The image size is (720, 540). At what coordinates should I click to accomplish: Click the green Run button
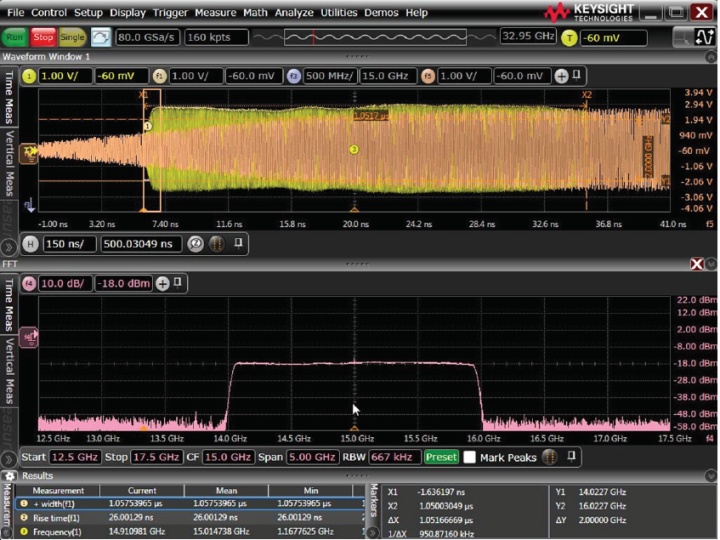15,37
